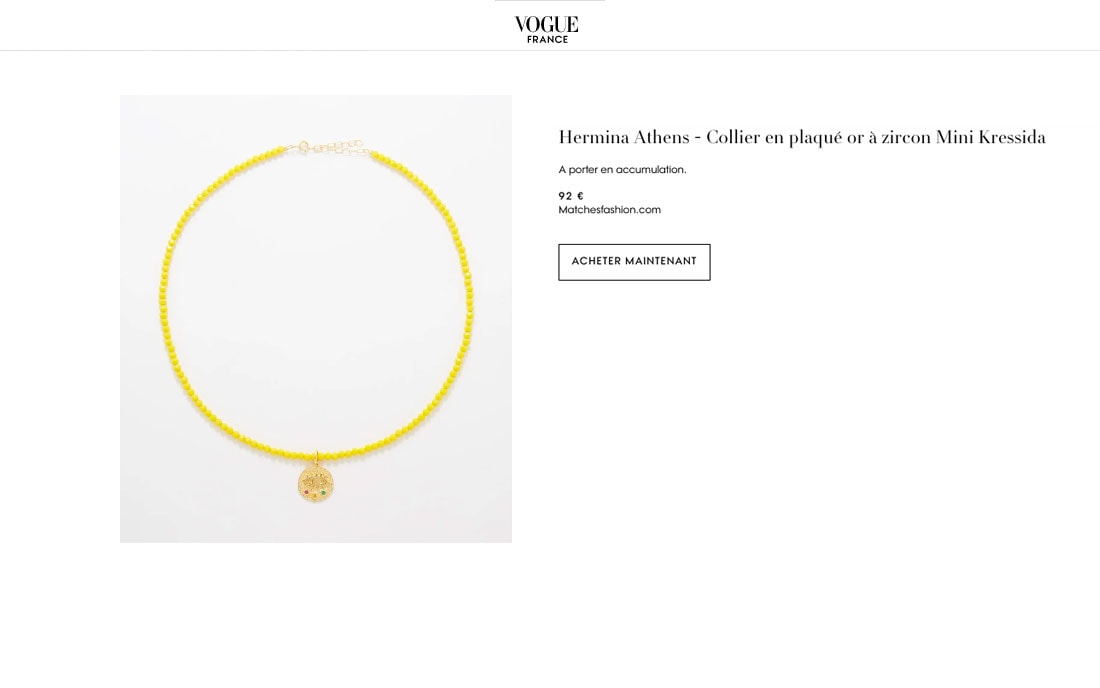Click the 92 € price label
This screenshot has height=688, width=1100.
pyautogui.click(x=571, y=196)
